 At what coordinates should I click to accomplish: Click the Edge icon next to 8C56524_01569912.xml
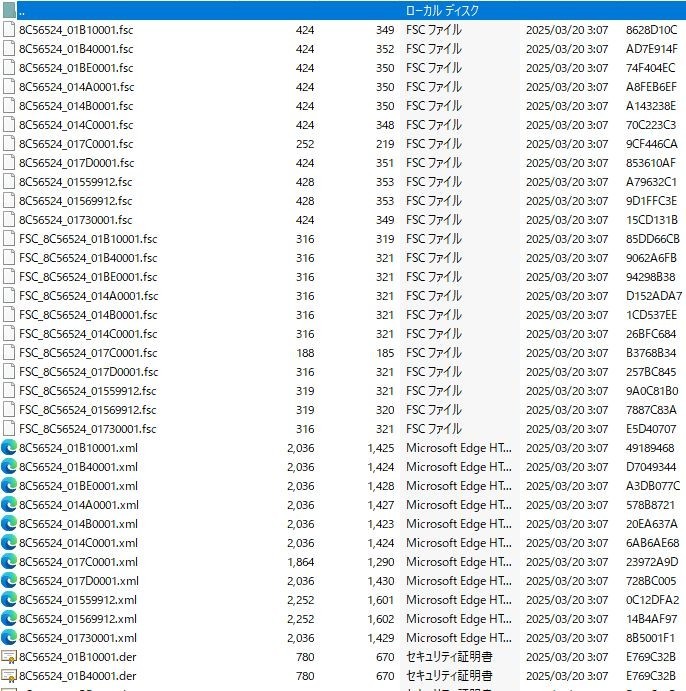(x=9, y=619)
